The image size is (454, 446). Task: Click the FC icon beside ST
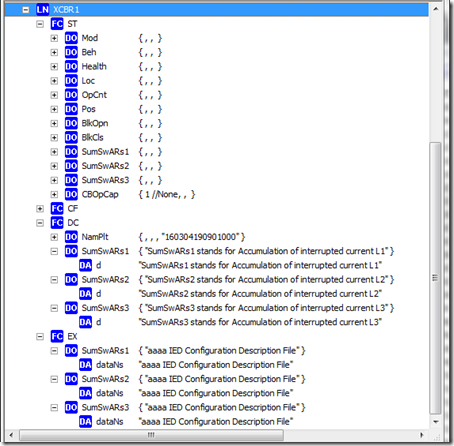pyautogui.click(x=57, y=24)
